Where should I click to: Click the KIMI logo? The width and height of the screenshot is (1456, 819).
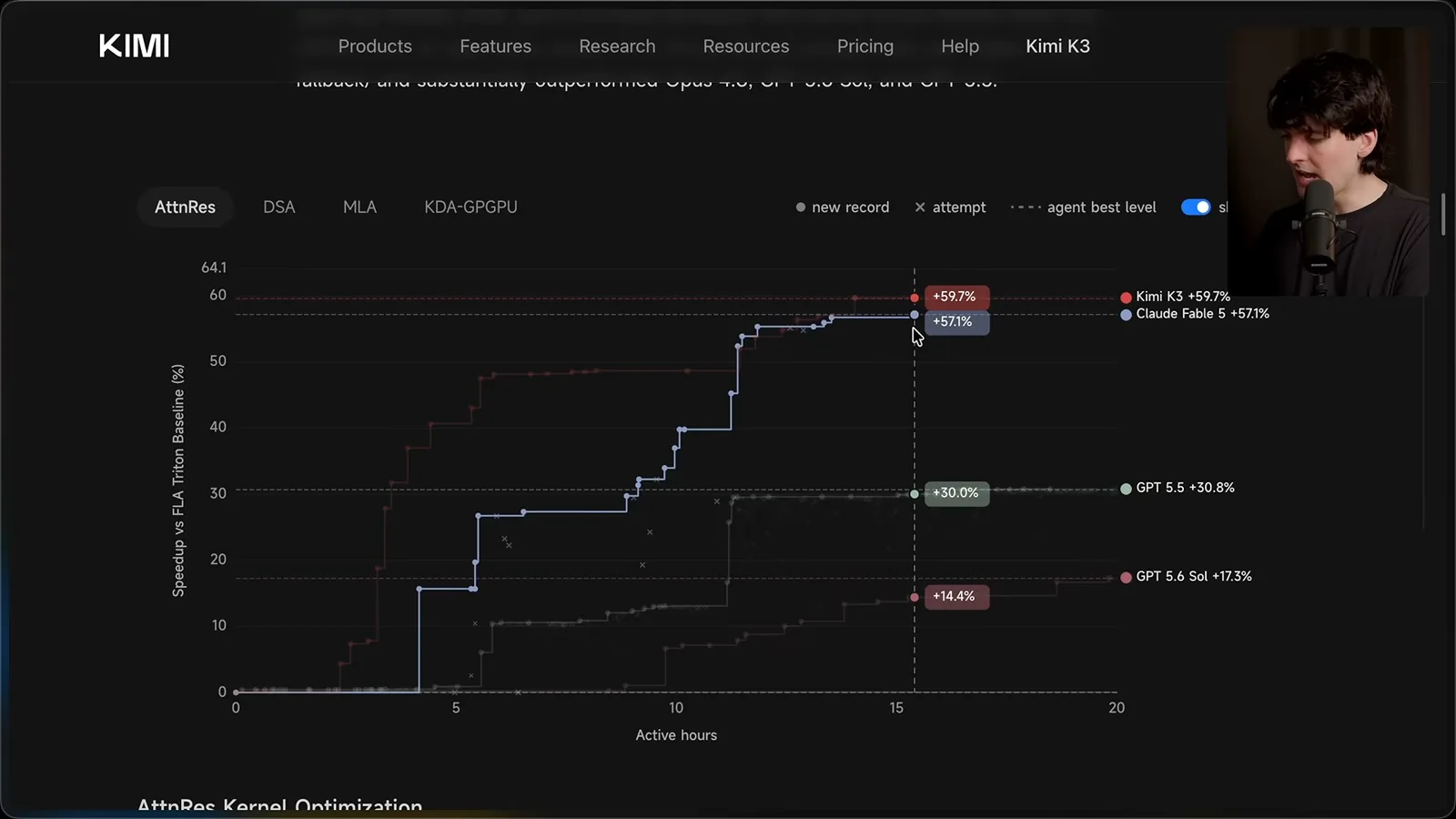[134, 45]
